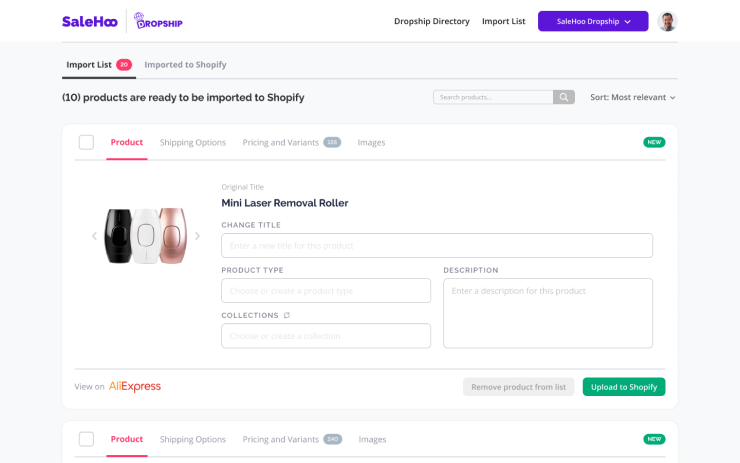Click the Dropship globe logo
This screenshot has width=740, height=463.
coord(158,21)
